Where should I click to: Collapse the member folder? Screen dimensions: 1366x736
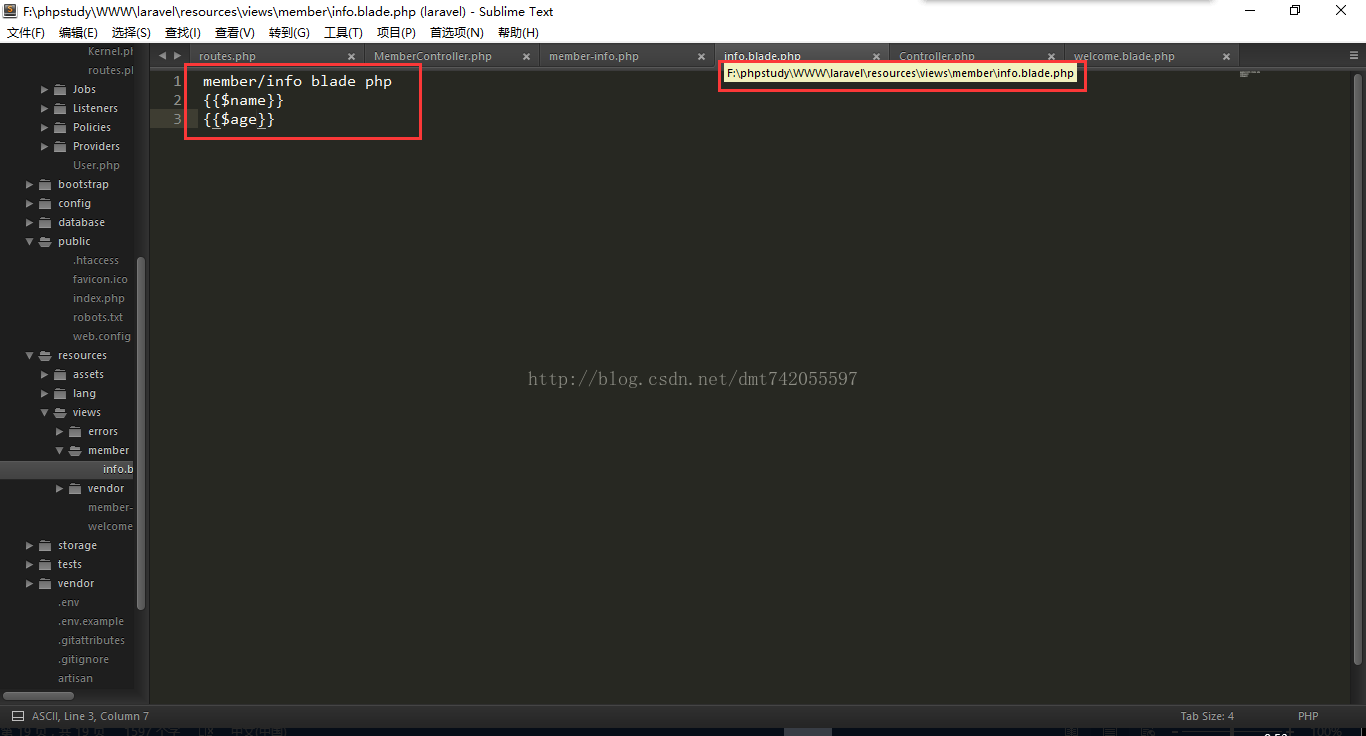pyautogui.click(x=60, y=450)
